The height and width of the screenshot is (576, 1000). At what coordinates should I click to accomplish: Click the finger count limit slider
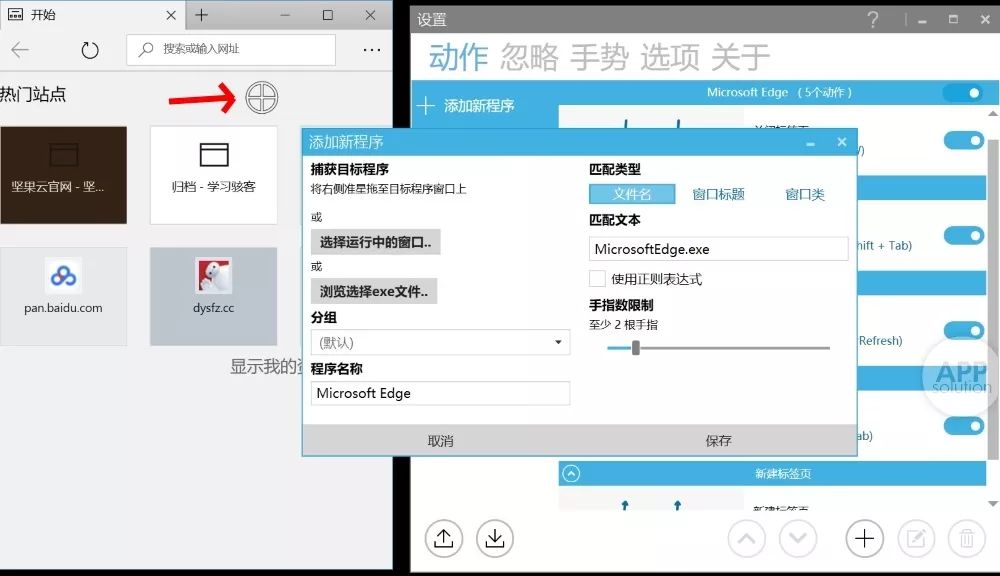pos(718,348)
